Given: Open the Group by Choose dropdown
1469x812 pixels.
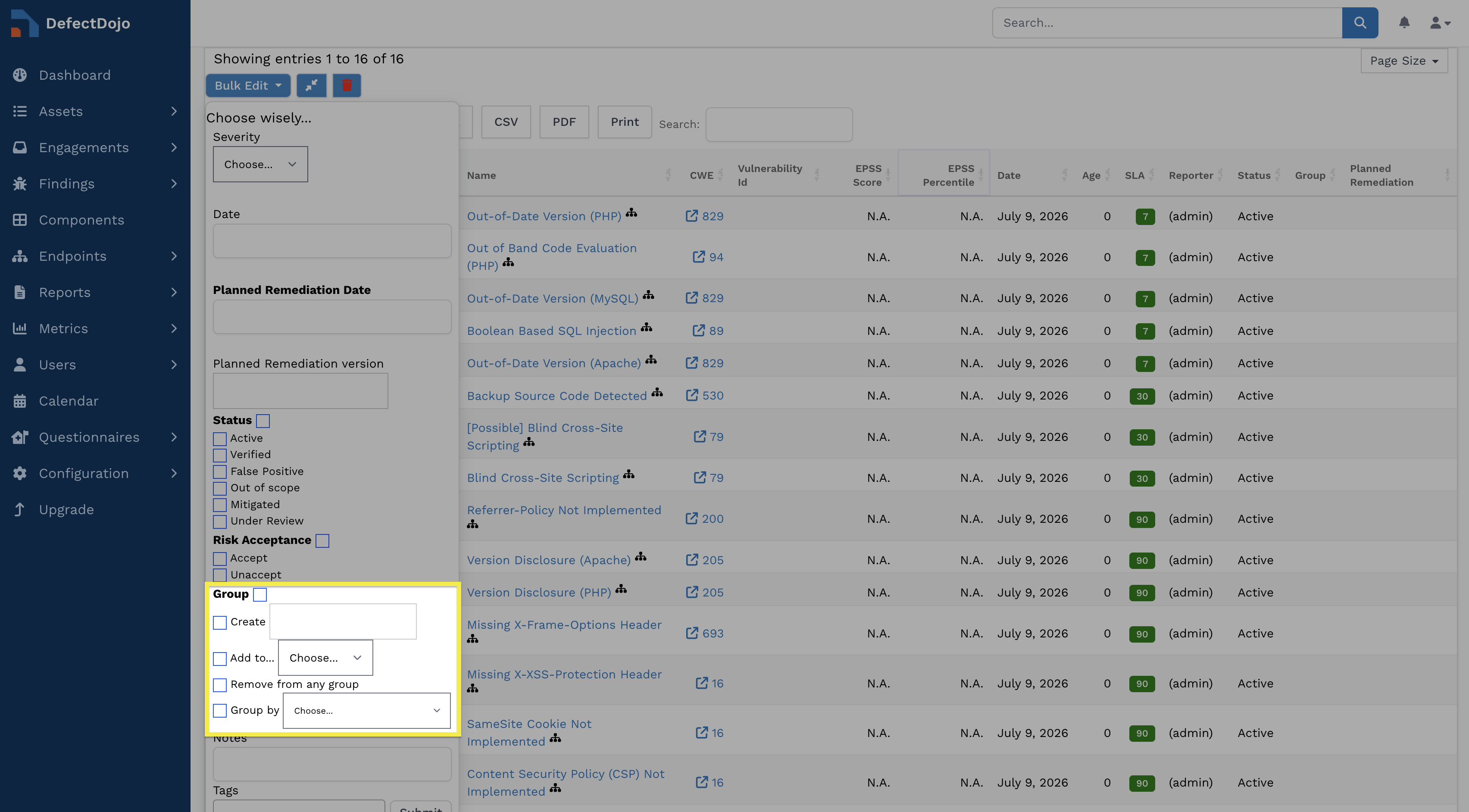Looking at the screenshot, I should point(367,710).
